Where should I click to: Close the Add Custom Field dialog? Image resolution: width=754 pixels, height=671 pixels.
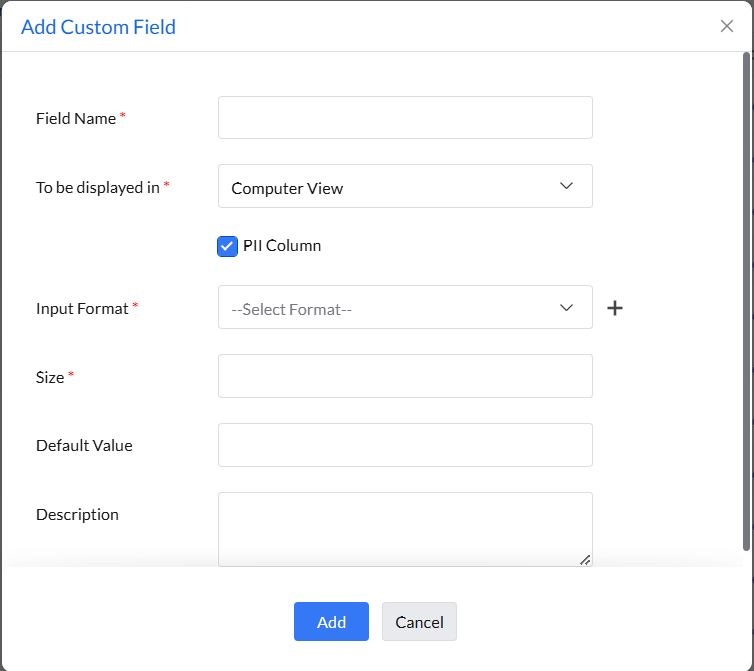[x=727, y=26]
